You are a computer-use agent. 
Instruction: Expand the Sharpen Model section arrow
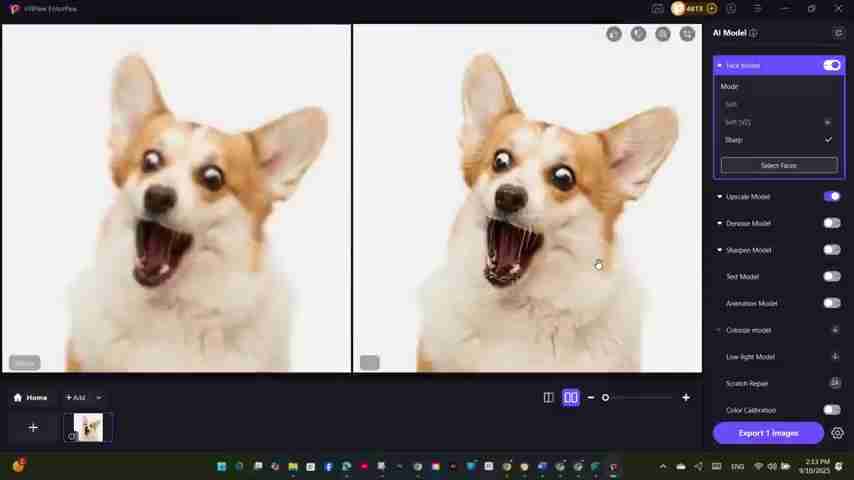pos(719,250)
